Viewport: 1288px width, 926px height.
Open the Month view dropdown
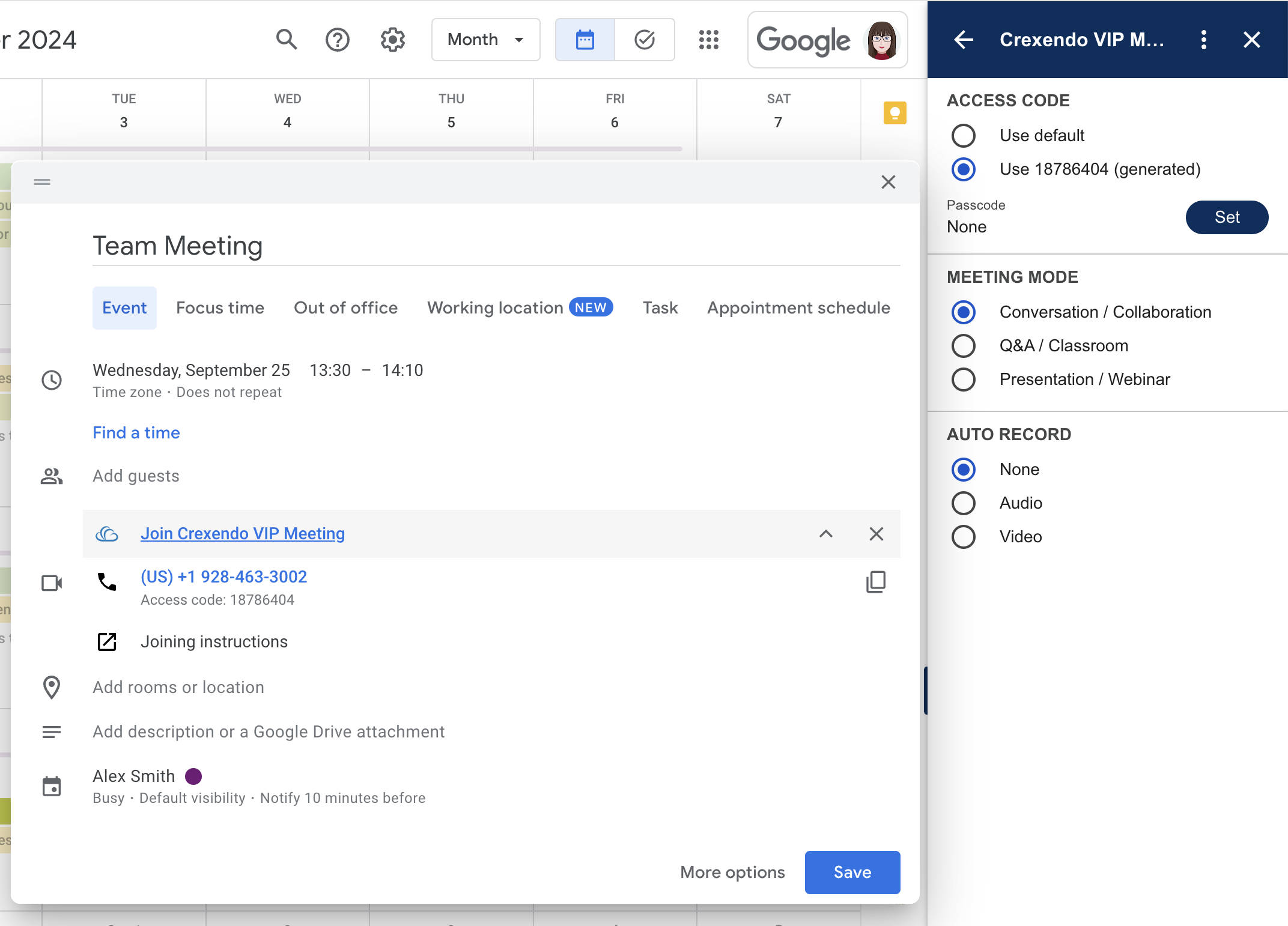pyautogui.click(x=485, y=40)
